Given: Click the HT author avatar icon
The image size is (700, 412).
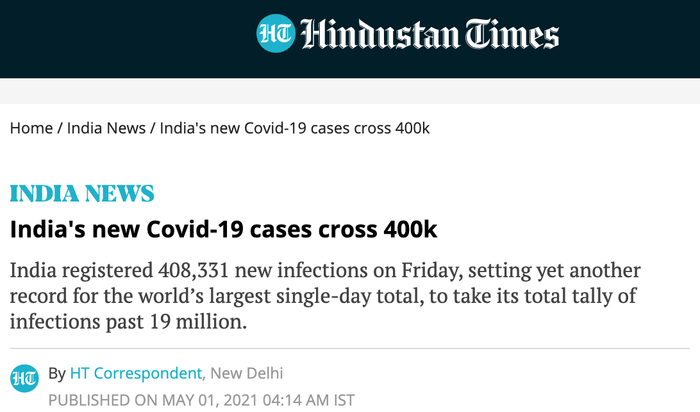Looking at the screenshot, I should point(24,377).
